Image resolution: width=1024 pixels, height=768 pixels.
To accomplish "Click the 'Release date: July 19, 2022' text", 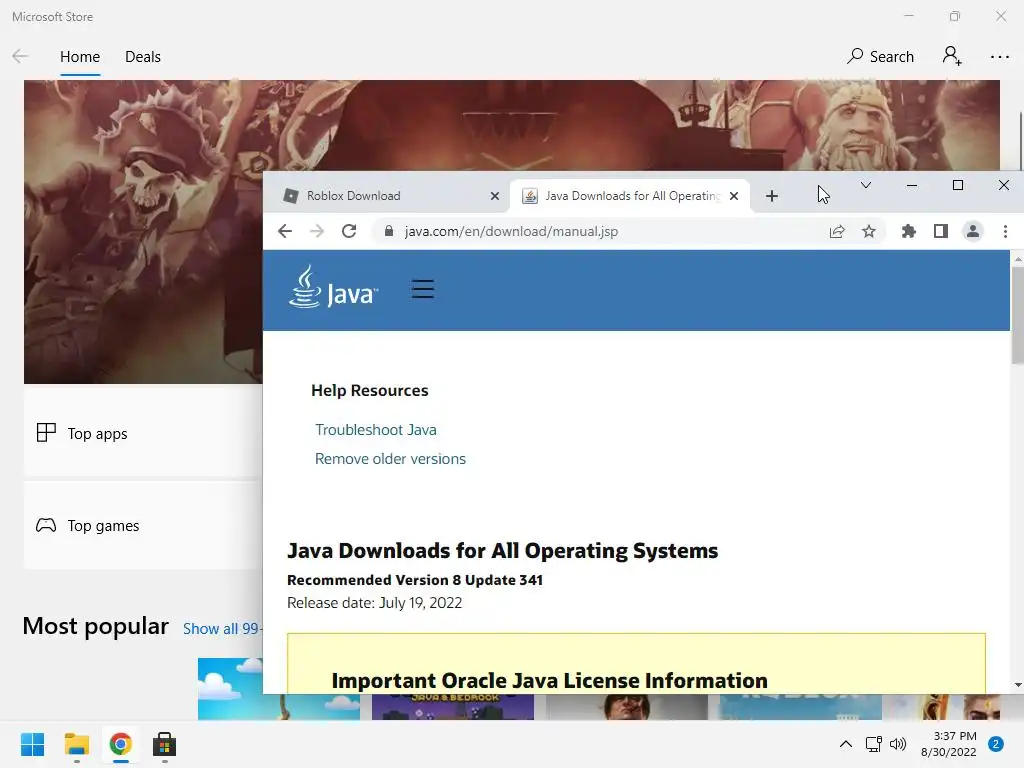I will [x=374, y=603].
